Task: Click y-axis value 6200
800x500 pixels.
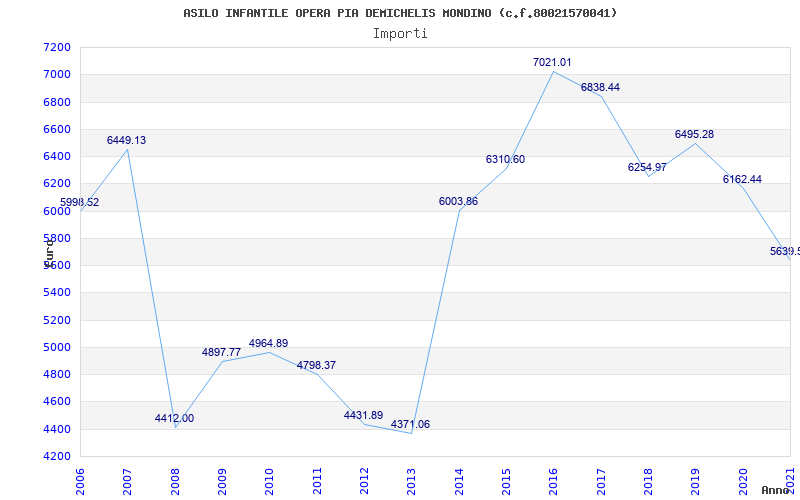Action: [x=58, y=184]
